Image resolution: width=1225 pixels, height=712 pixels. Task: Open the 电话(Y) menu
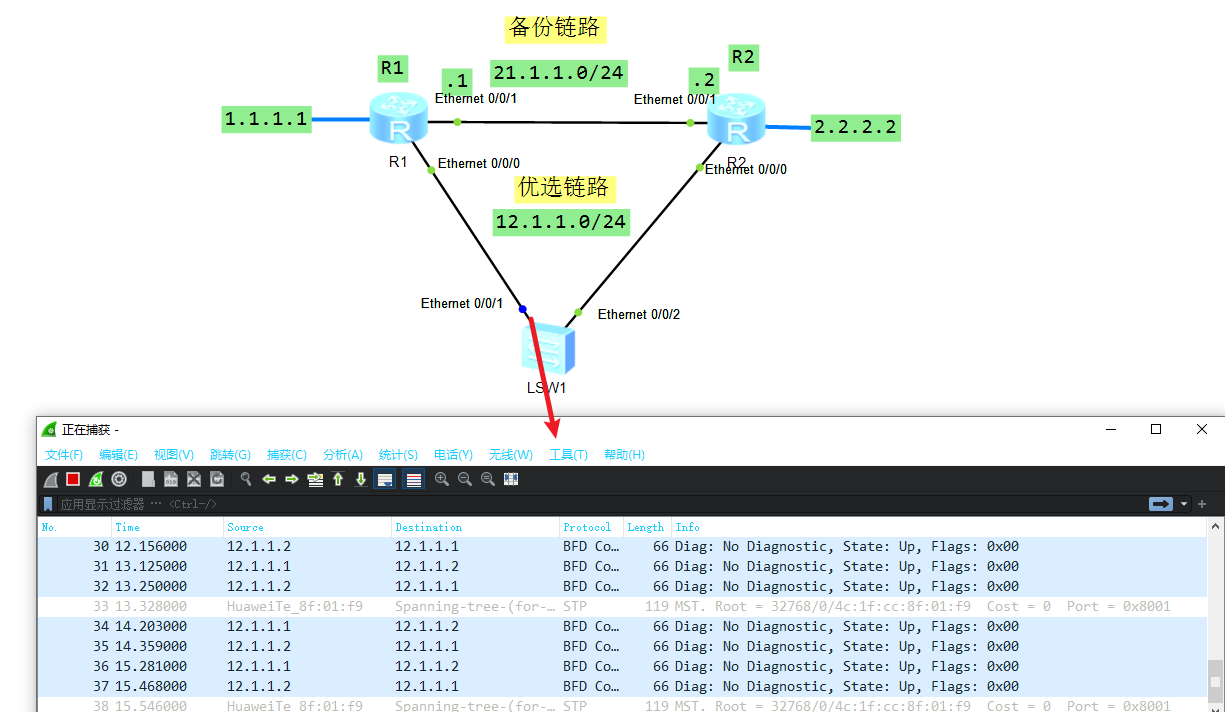point(454,455)
